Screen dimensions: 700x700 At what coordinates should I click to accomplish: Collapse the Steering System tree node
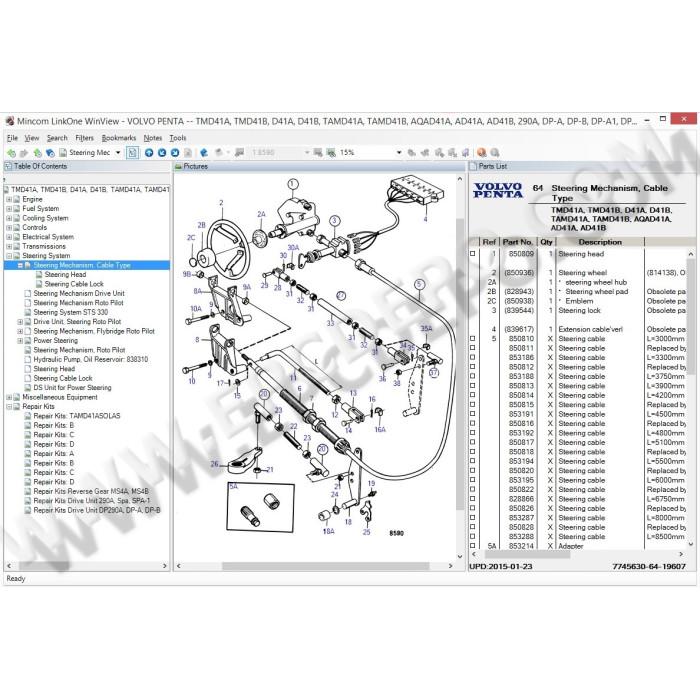9,256
